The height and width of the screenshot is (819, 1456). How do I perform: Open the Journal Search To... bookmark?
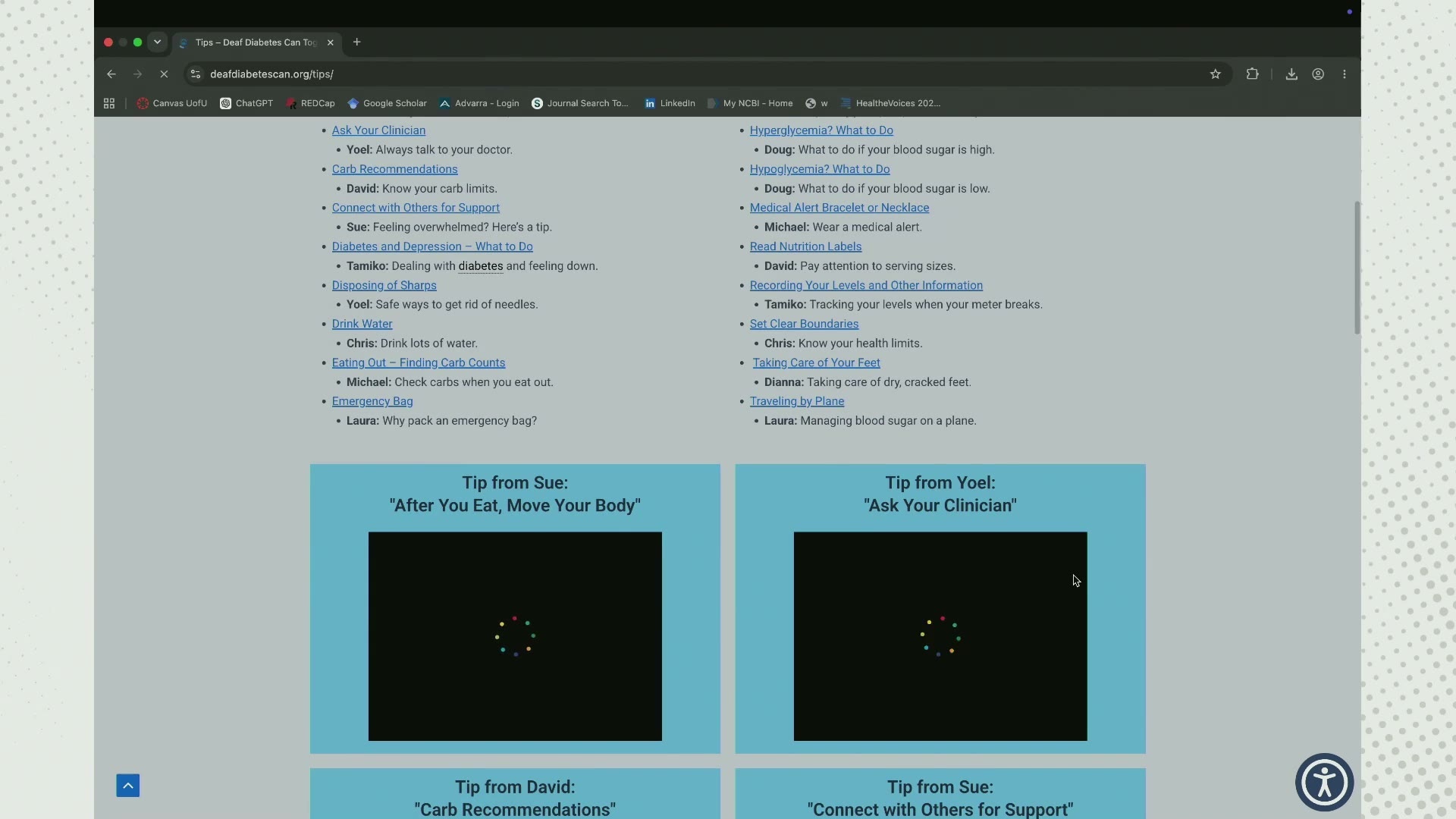click(x=580, y=103)
